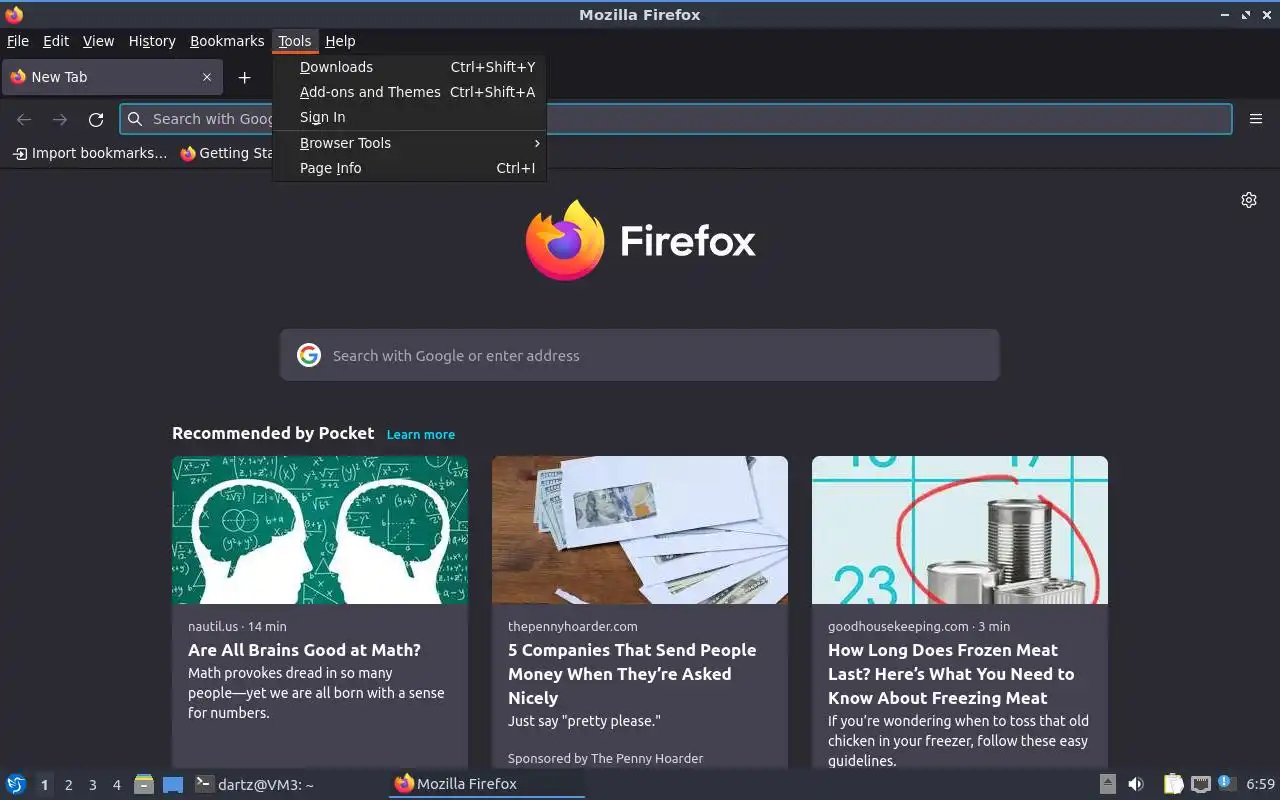Open the volume speaker icon in tray
The image size is (1280, 800).
(x=1136, y=784)
